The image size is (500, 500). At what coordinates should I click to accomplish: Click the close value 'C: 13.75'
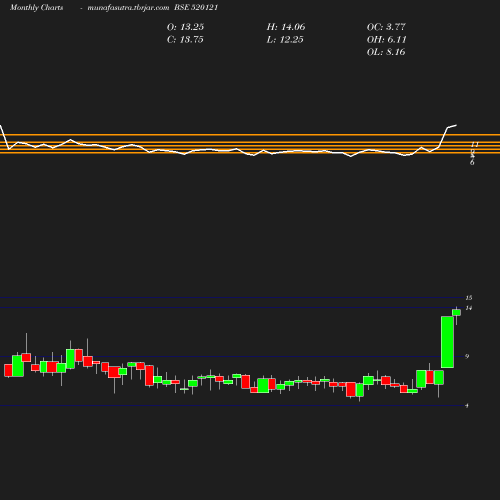point(185,40)
